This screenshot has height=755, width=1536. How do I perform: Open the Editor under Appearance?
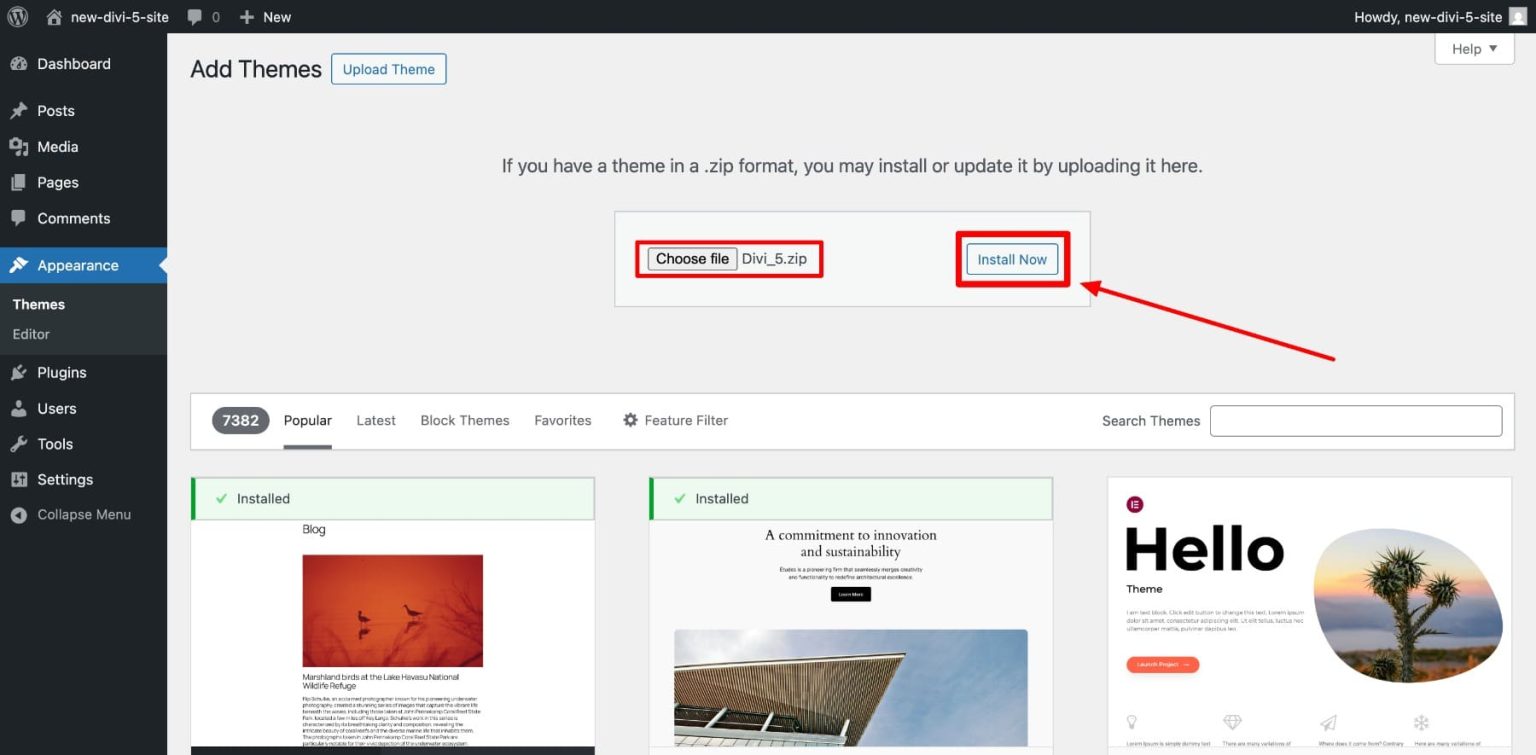[30, 334]
